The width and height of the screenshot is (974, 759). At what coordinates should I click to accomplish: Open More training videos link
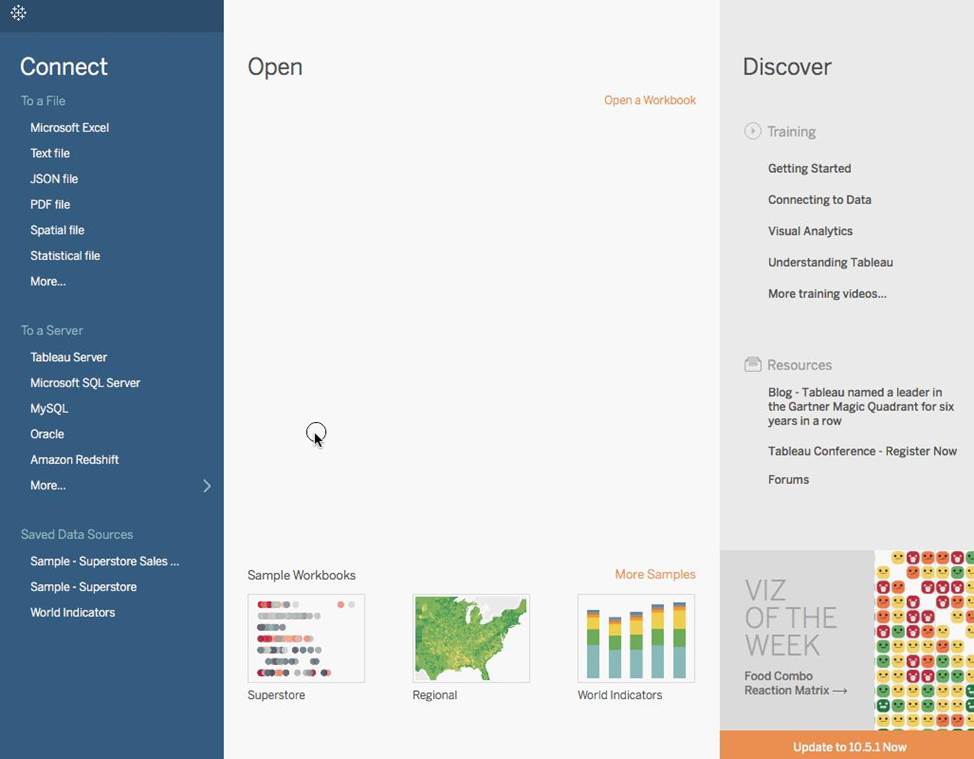click(827, 294)
